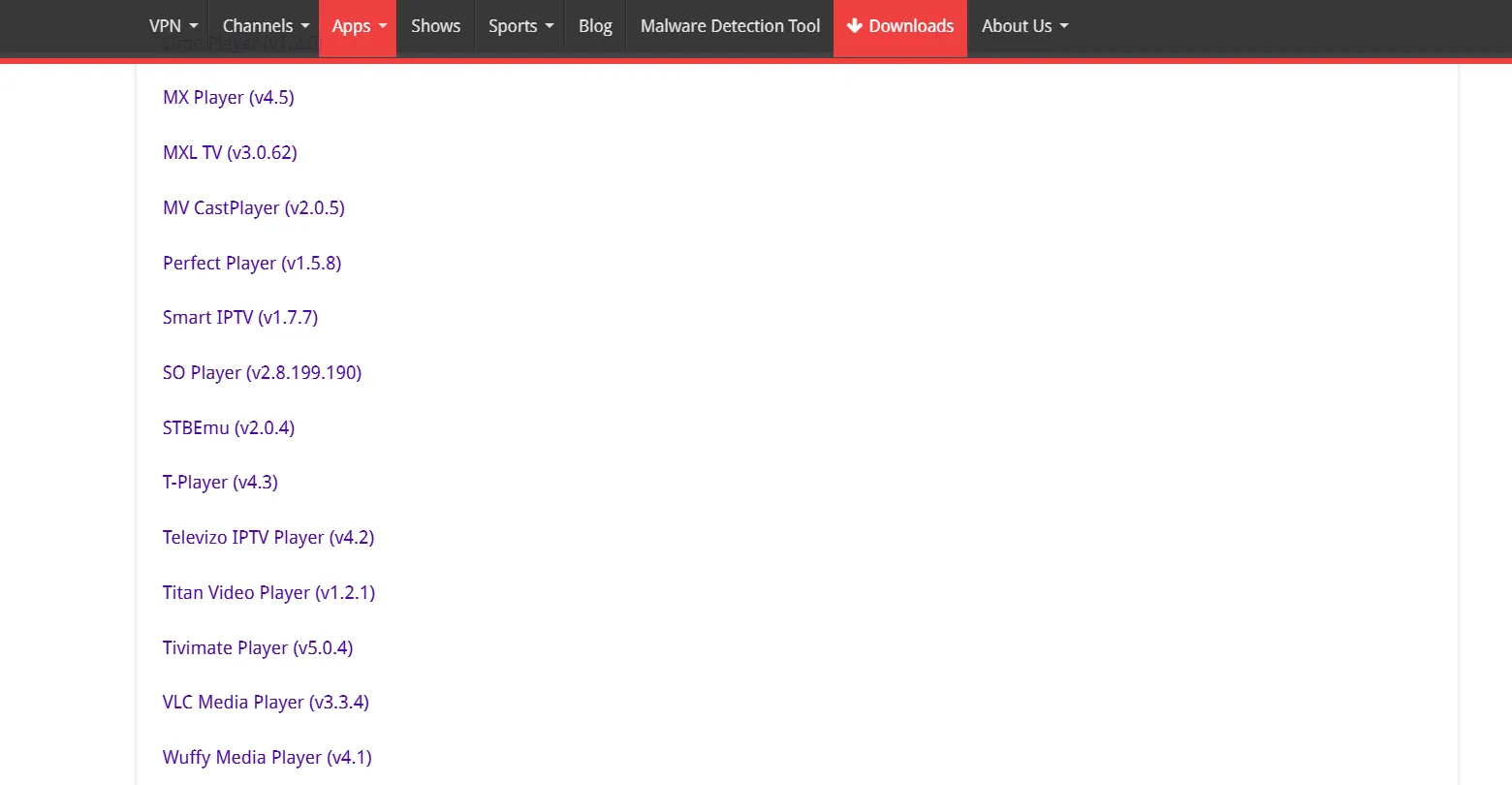The image size is (1512, 785).
Task: Expand the Apps dropdown caret
Action: tap(383, 26)
